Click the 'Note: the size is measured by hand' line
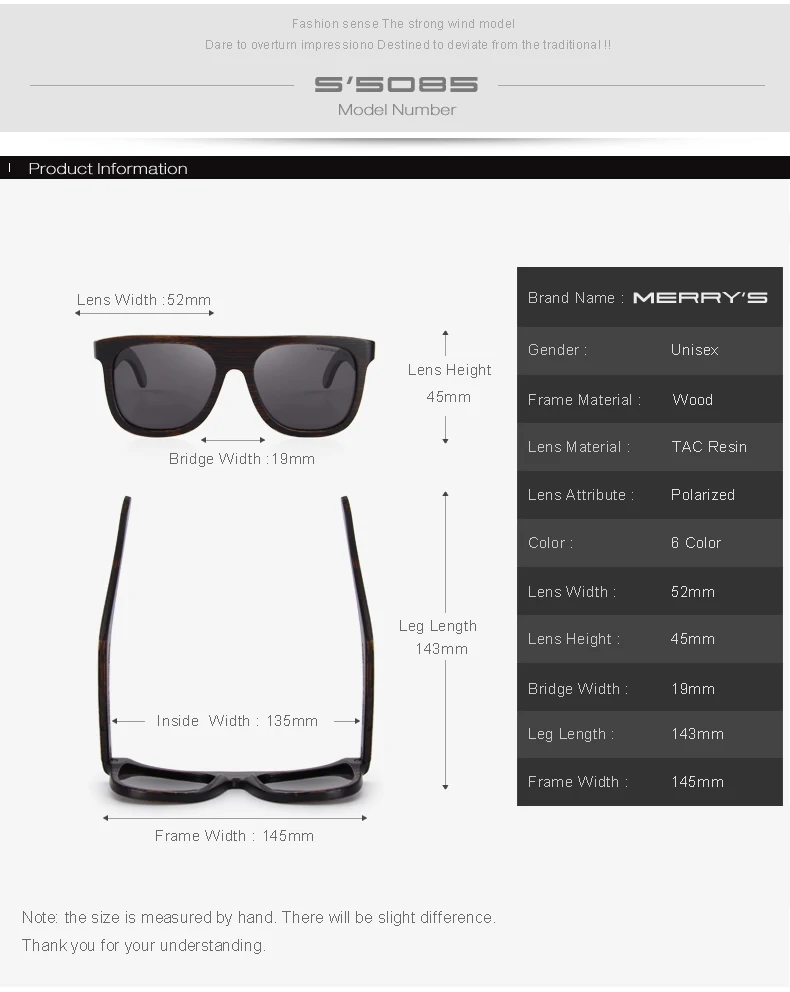Image resolution: width=790 pixels, height=992 pixels. tap(259, 917)
